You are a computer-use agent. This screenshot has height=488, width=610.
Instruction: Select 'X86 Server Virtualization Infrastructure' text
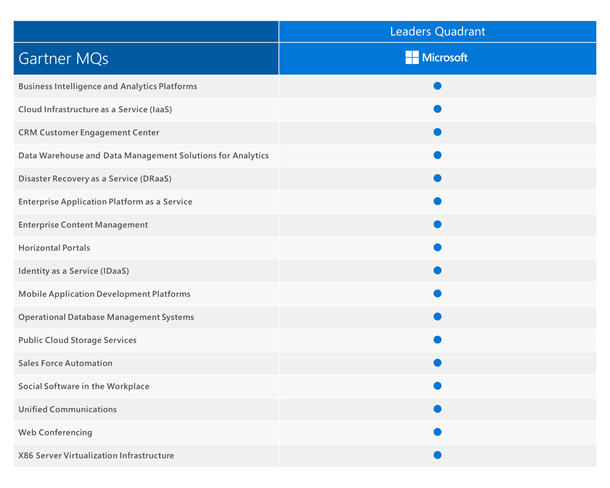click(x=96, y=455)
